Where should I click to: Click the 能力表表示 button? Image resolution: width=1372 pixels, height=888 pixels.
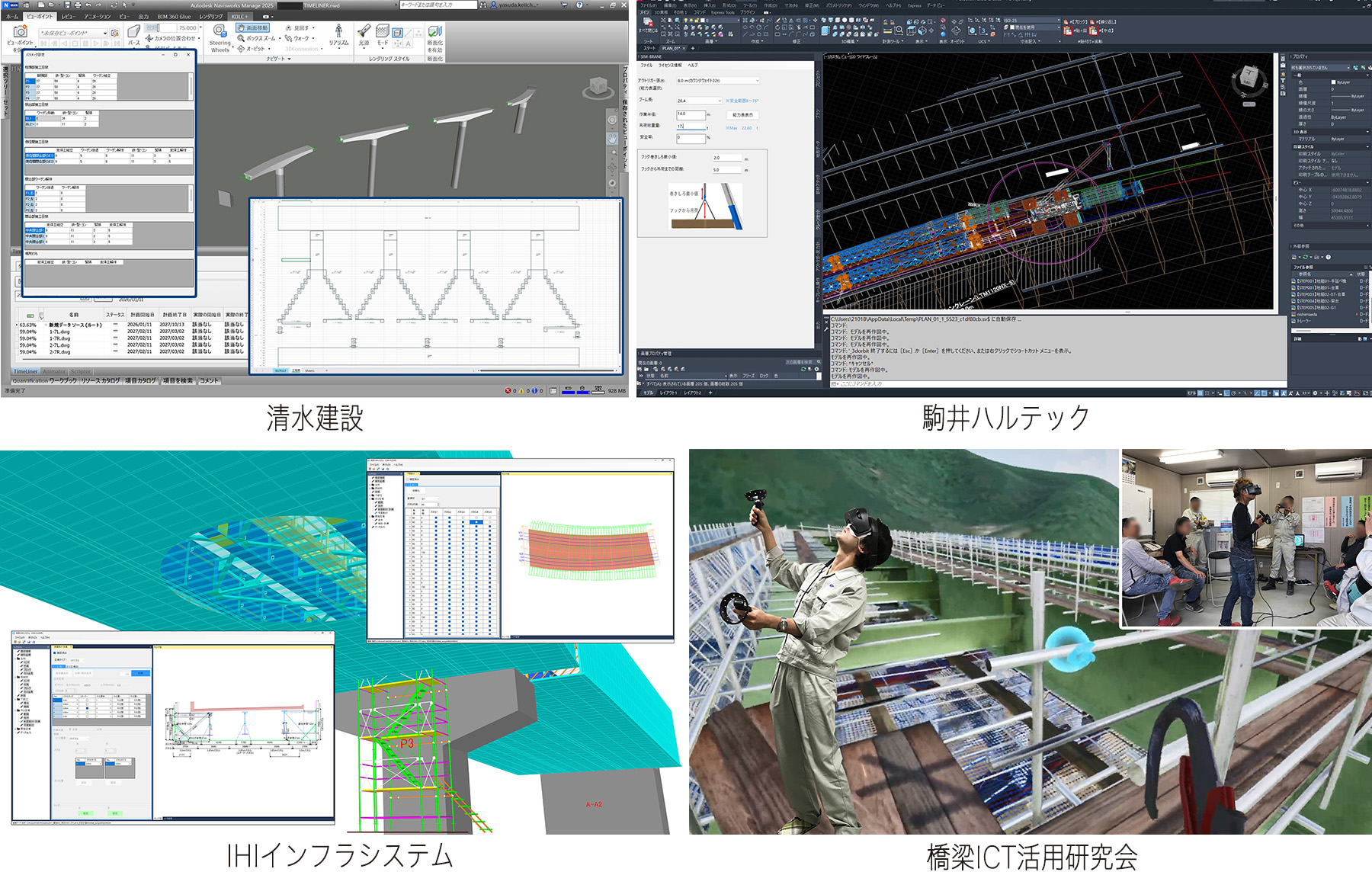(742, 115)
